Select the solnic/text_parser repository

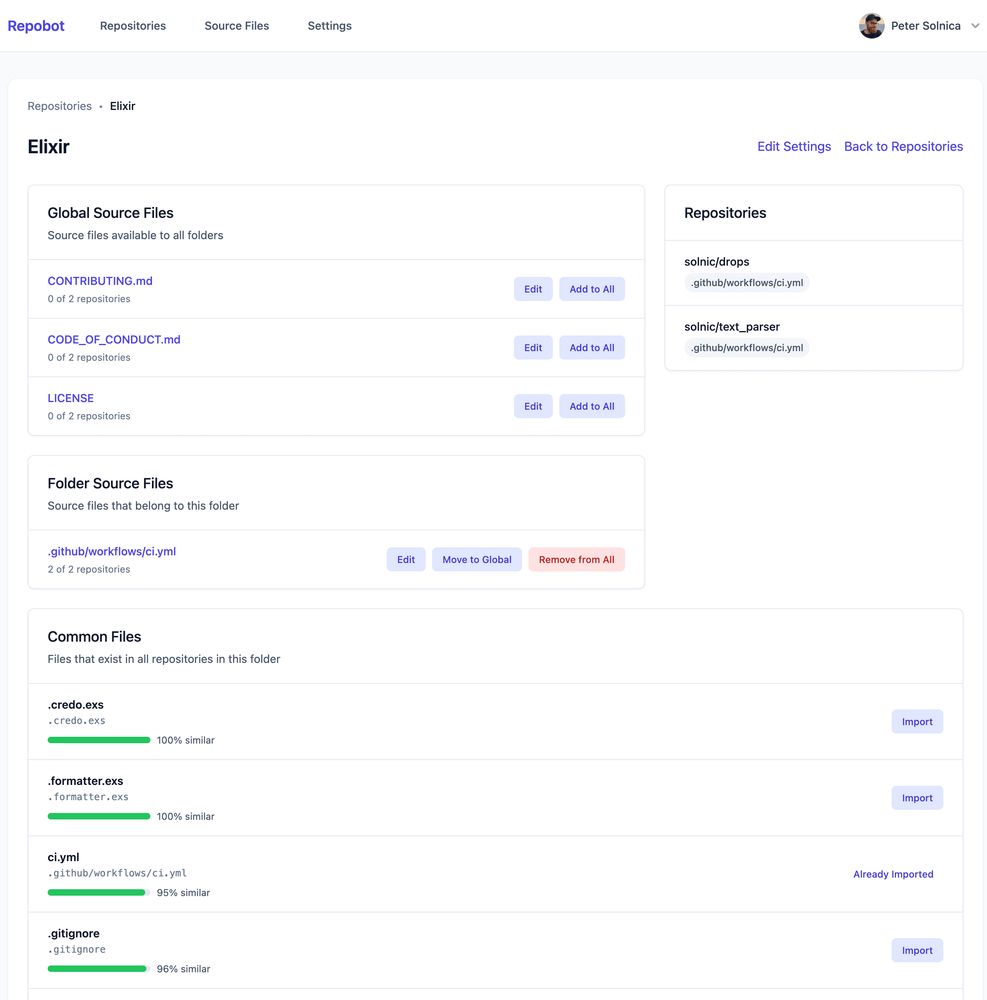pos(732,327)
